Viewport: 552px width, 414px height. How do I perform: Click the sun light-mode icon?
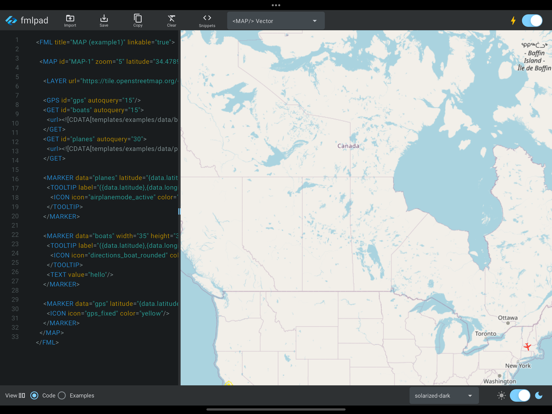[501, 395]
